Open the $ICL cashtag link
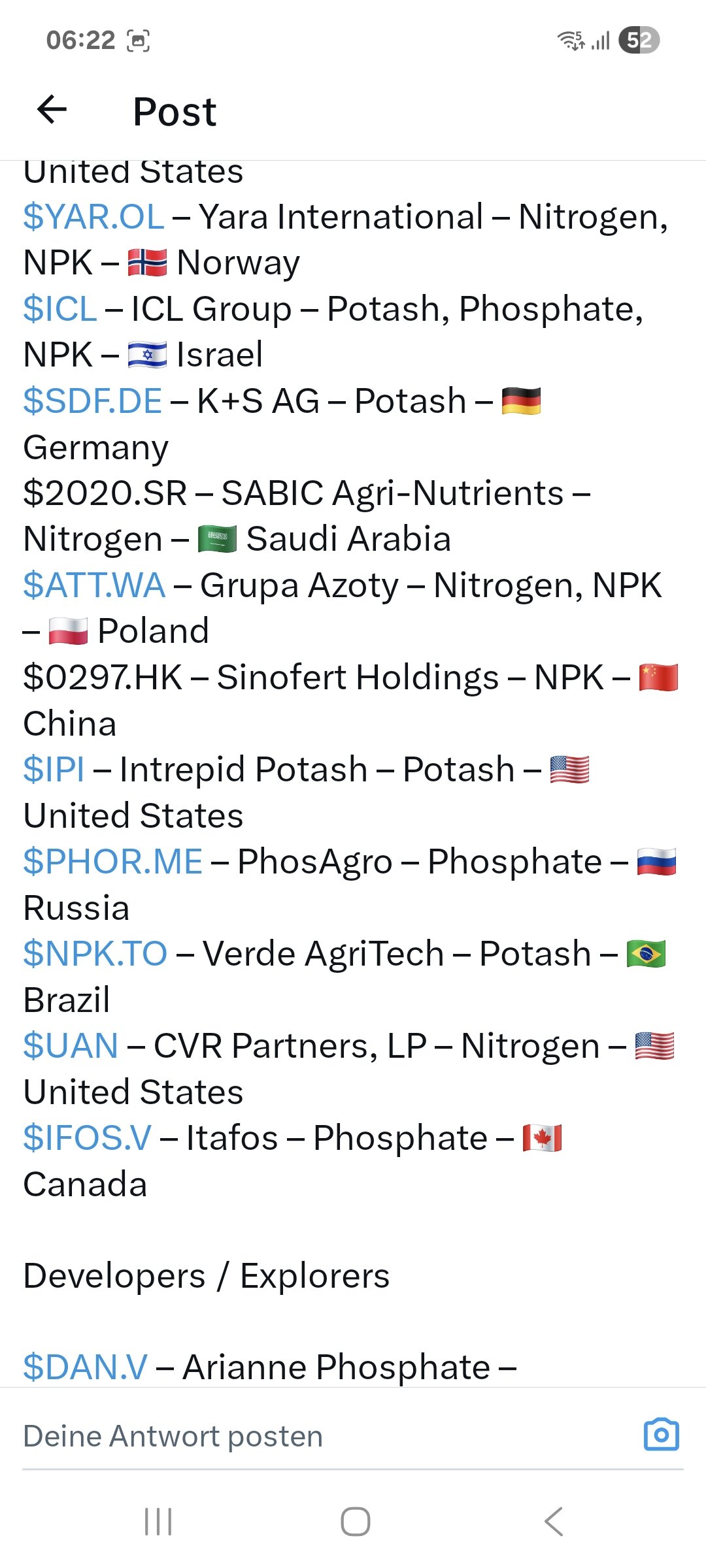706x1568 pixels. (60, 309)
